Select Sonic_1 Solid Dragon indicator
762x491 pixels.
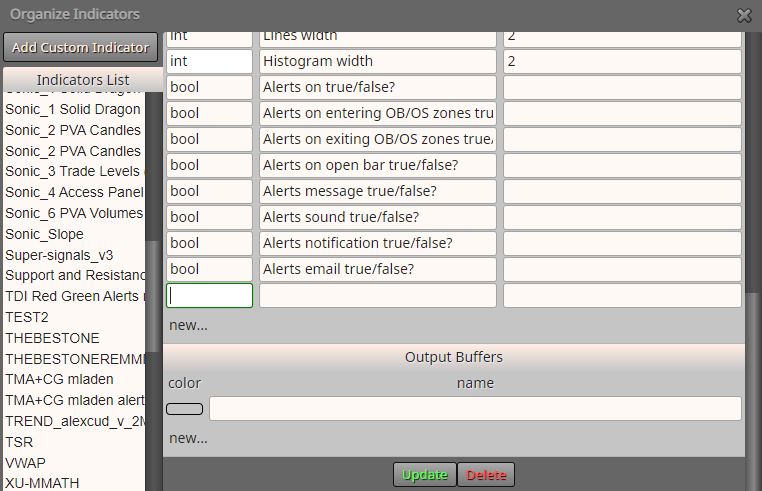pyautogui.click(x=73, y=109)
